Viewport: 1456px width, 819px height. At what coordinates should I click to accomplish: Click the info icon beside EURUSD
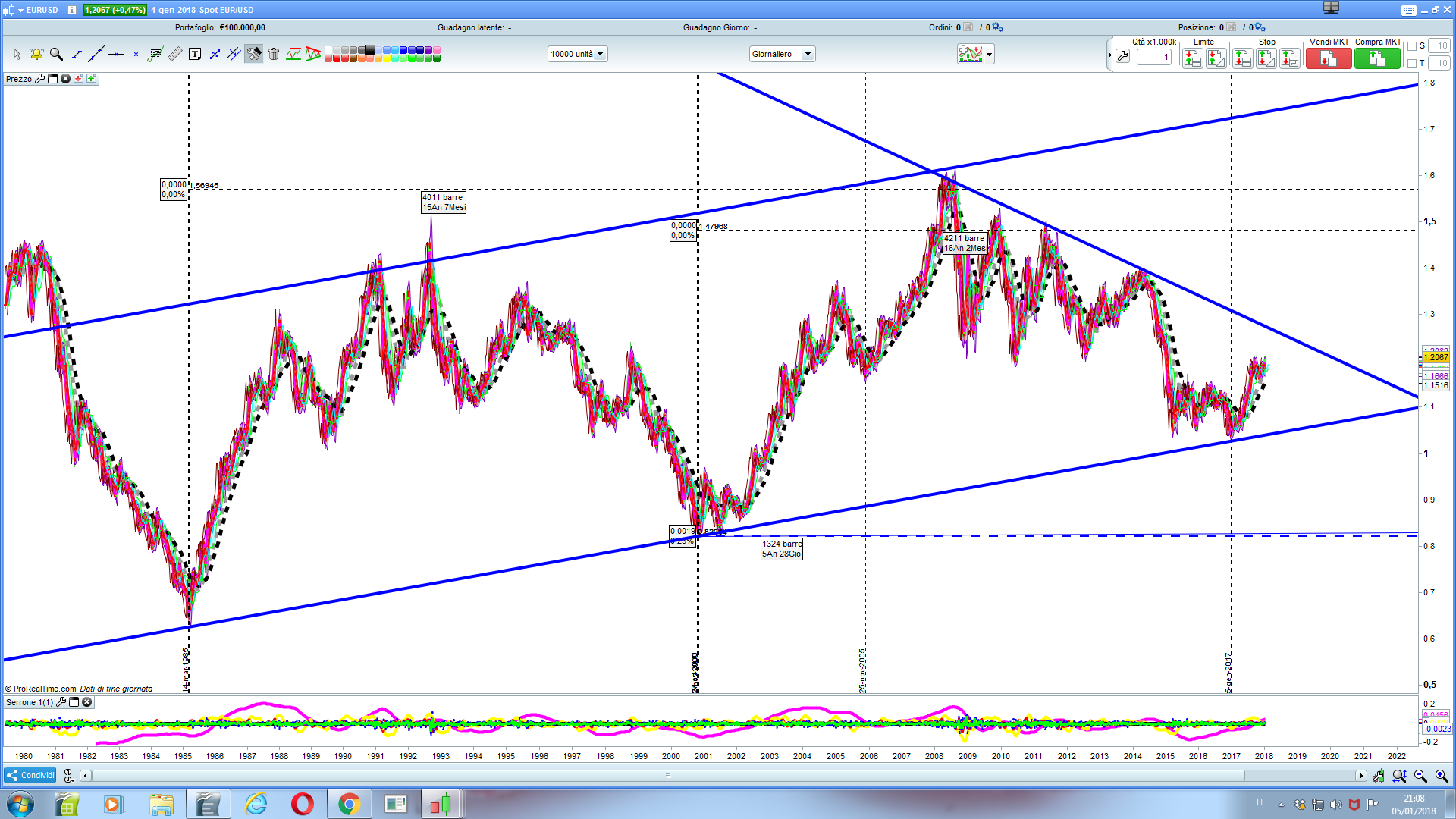72,10
